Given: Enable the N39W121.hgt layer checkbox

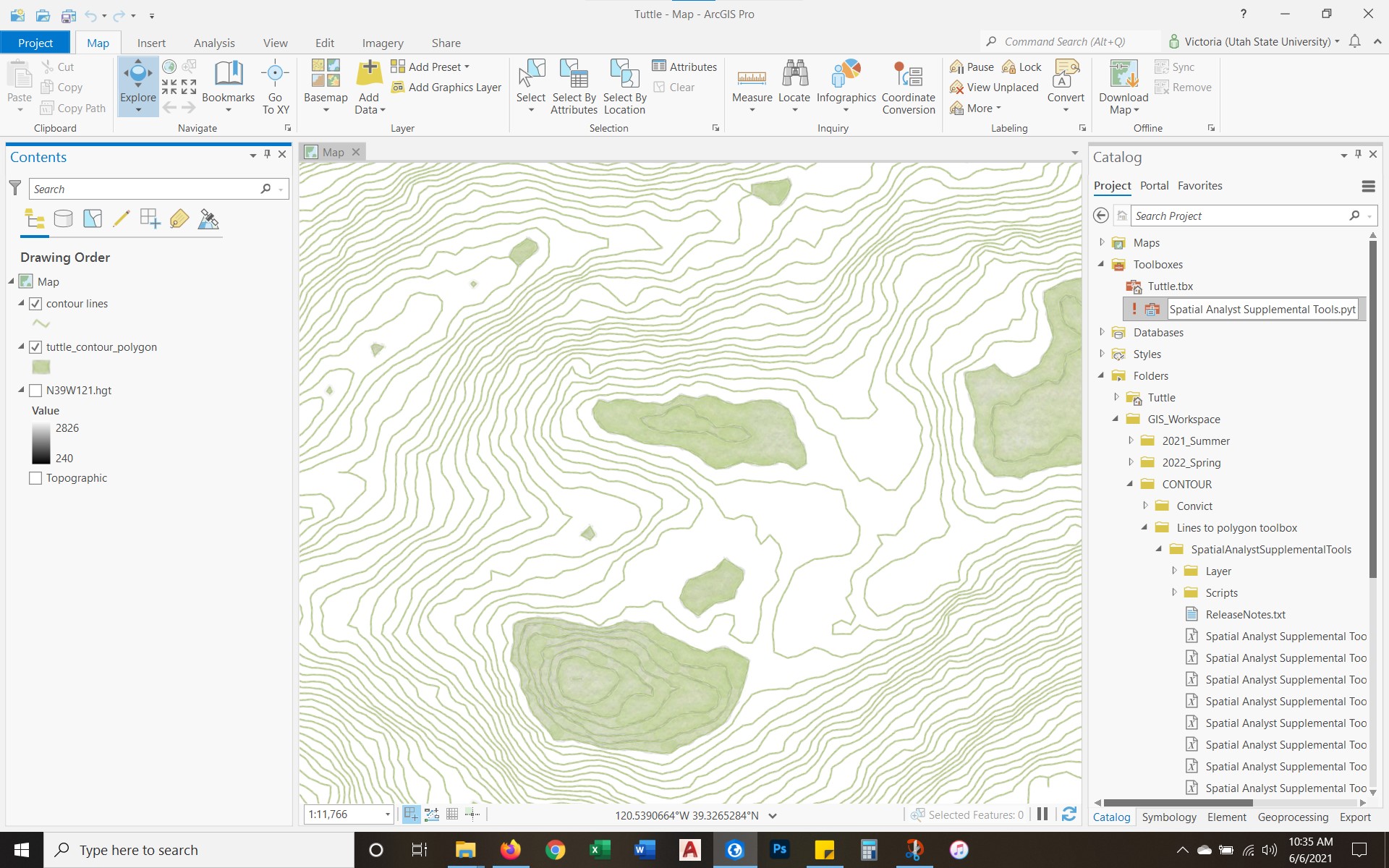Looking at the screenshot, I should (x=35, y=391).
